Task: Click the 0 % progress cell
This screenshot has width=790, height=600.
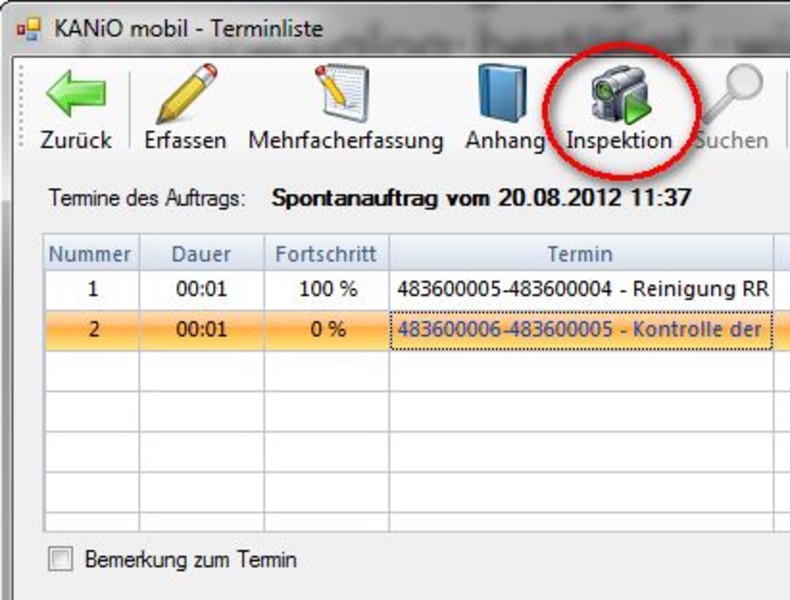Action: pyautogui.click(x=326, y=329)
